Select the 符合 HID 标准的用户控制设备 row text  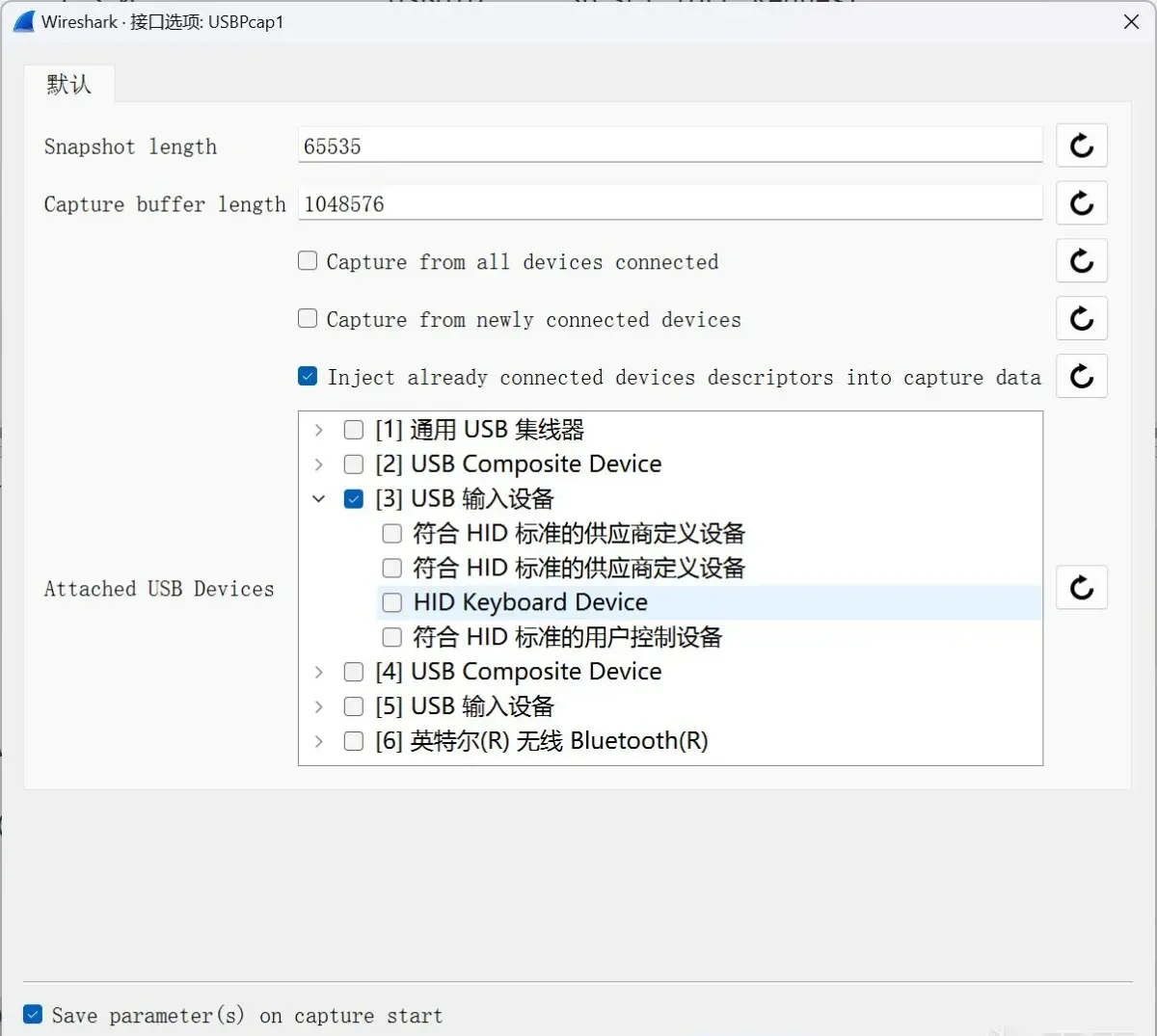tap(568, 637)
